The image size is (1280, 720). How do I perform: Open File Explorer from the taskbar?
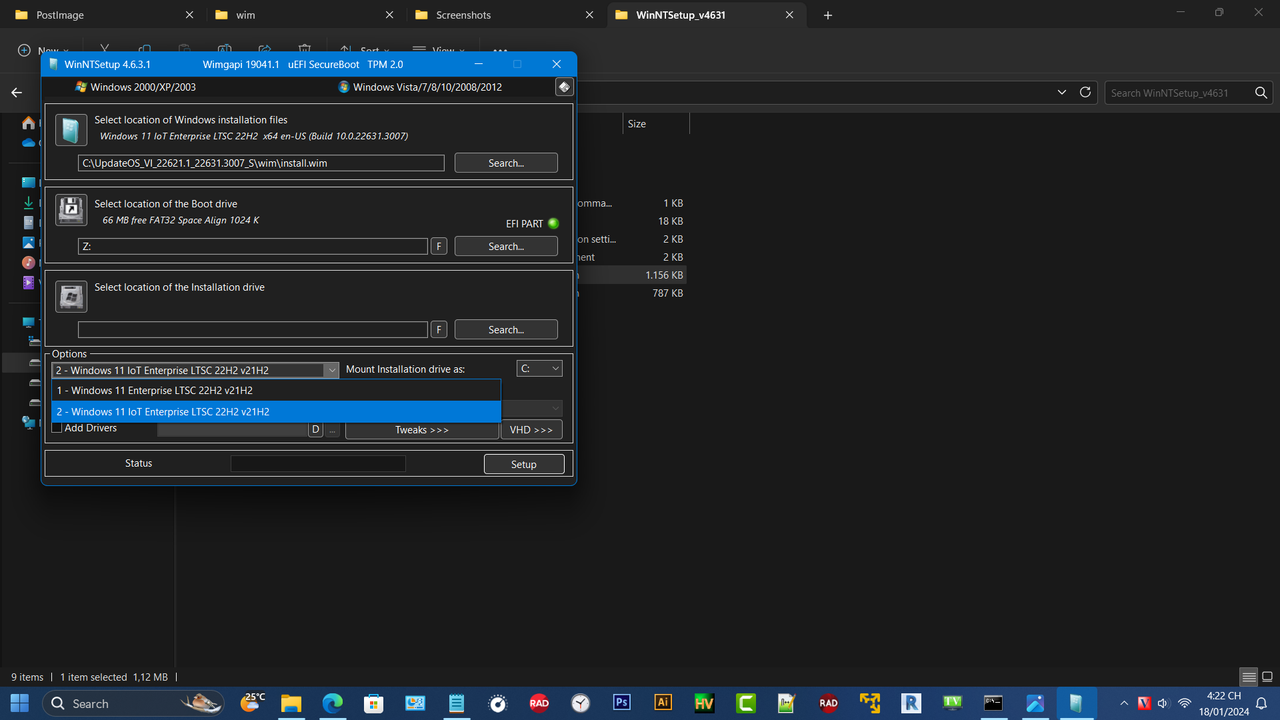coord(291,703)
